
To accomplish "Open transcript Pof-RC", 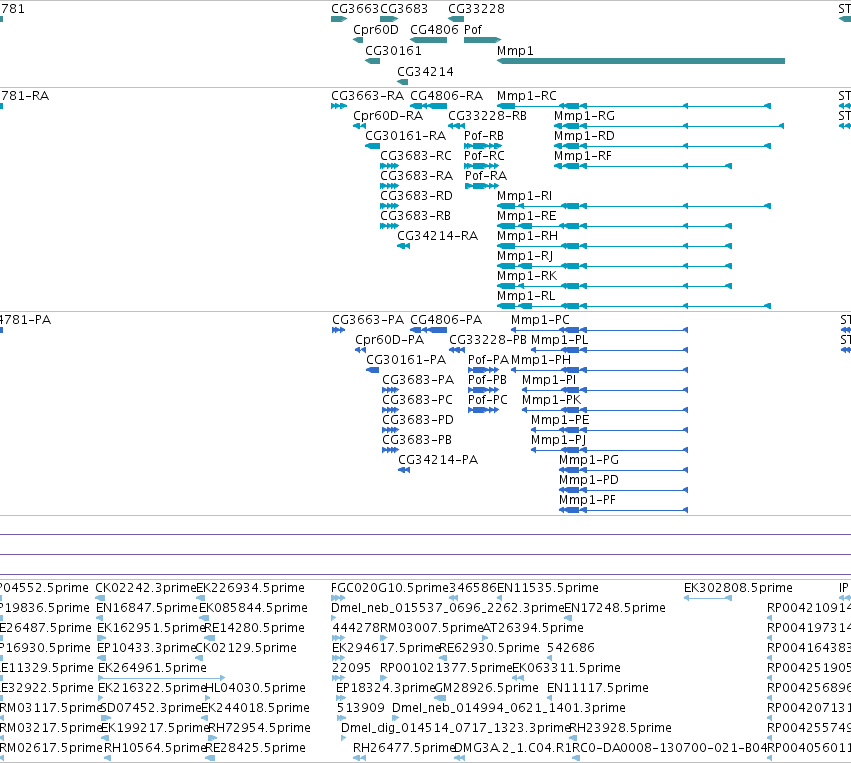I will click(x=484, y=156).
